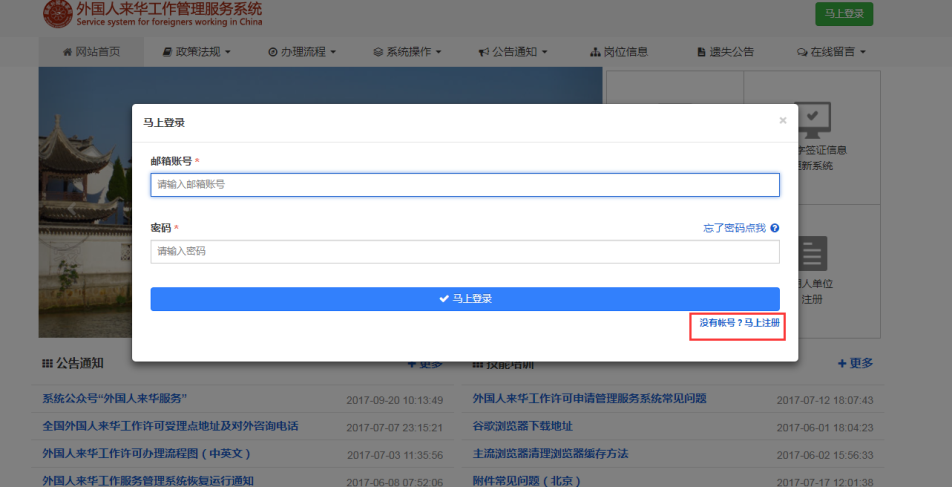Click the site logo emblem
This screenshot has height=487, width=952.
coord(58,13)
